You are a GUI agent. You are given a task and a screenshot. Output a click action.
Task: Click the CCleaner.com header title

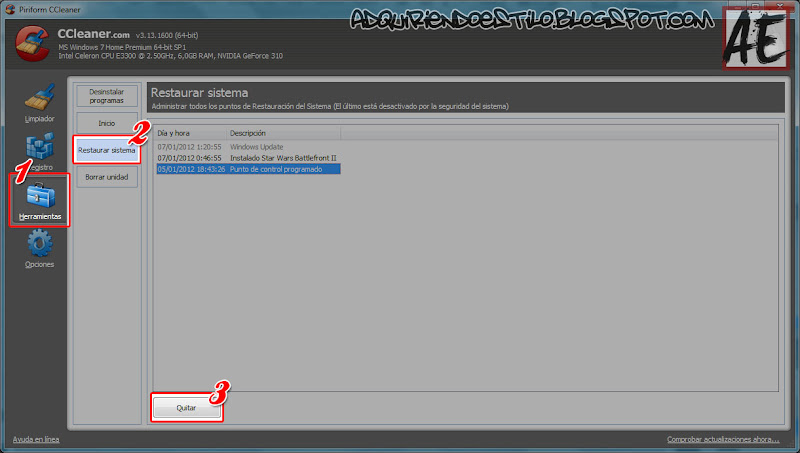(x=93, y=34)
